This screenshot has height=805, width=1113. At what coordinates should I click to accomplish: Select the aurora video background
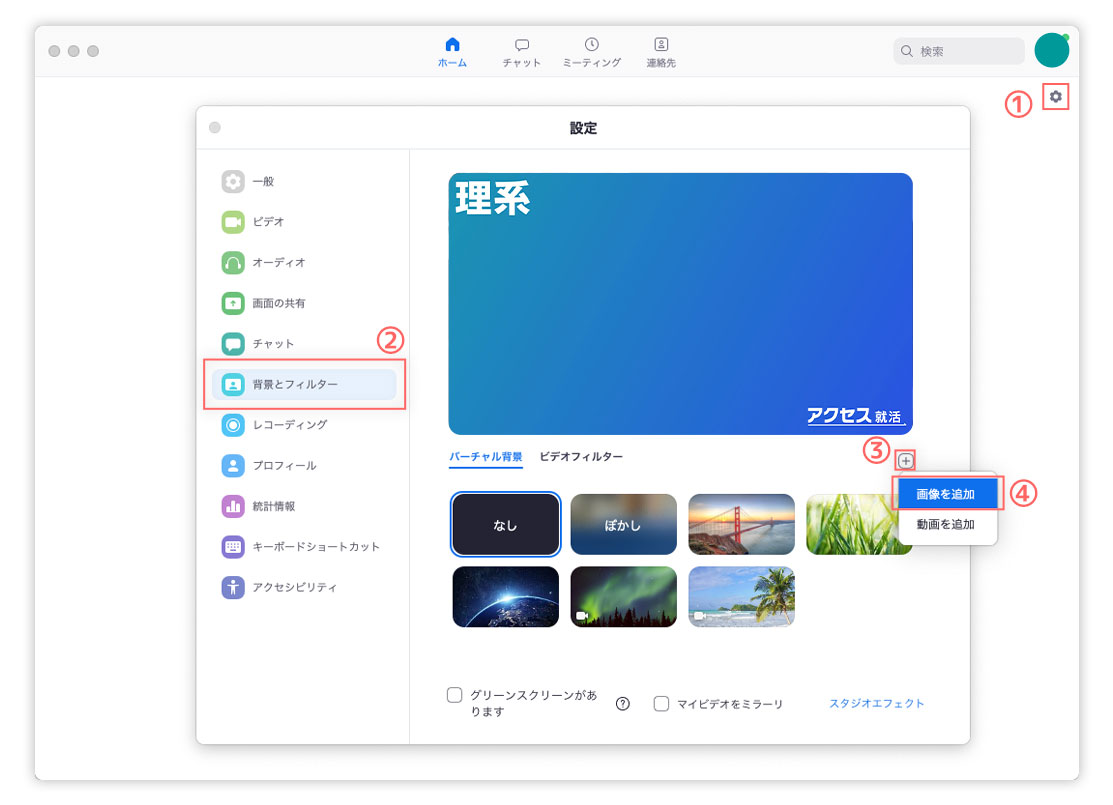tap(623, 597)
